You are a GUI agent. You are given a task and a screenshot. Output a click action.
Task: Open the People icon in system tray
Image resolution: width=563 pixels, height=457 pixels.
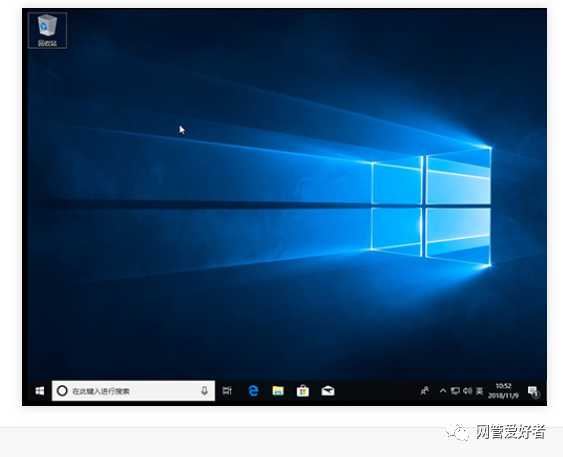point(425,391)
